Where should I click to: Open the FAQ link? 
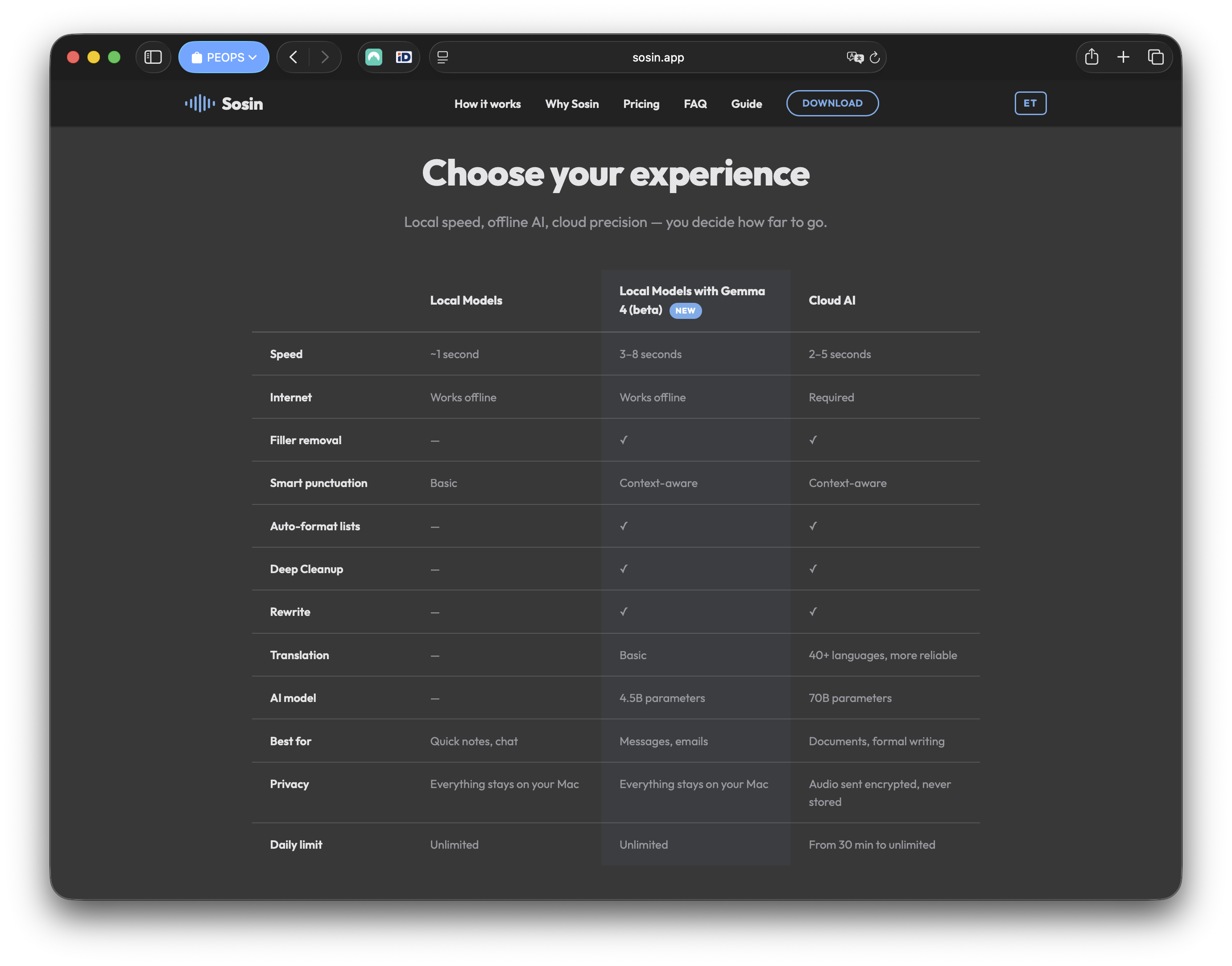pos(695,104)
